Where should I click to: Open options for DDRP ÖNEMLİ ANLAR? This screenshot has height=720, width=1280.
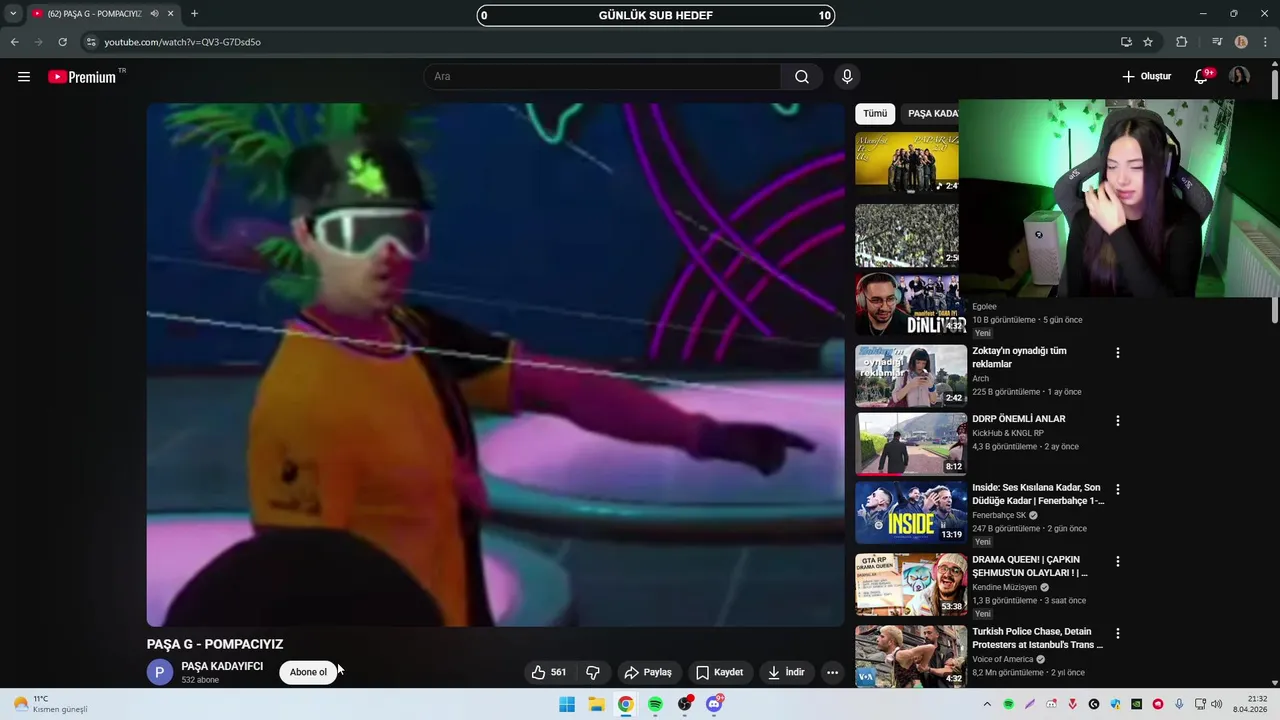tap(1118, 421)
